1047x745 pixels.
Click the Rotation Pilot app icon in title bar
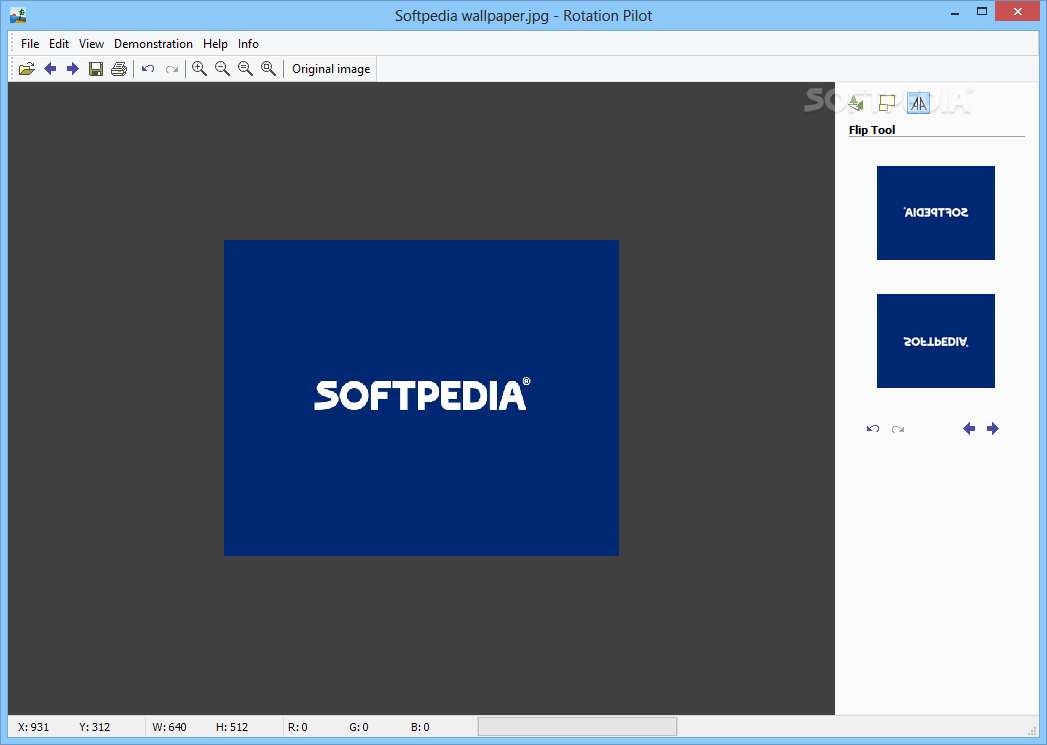(x=18, y=15)
